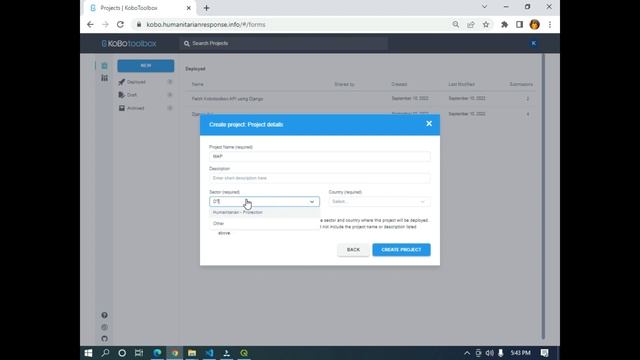640x360 pixels.
Task: Go back with the browser back arrow
Action: [x=90, y=24]
